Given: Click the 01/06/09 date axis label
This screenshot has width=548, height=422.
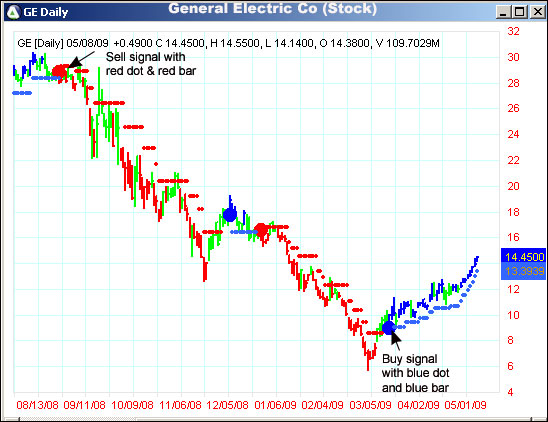Looking at the screenshot, I should point(275,405).
